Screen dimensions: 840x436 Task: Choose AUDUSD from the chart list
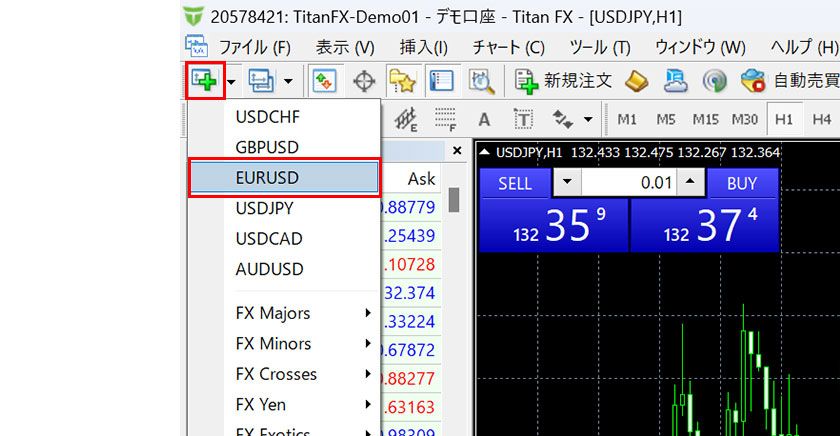(284, 269)
